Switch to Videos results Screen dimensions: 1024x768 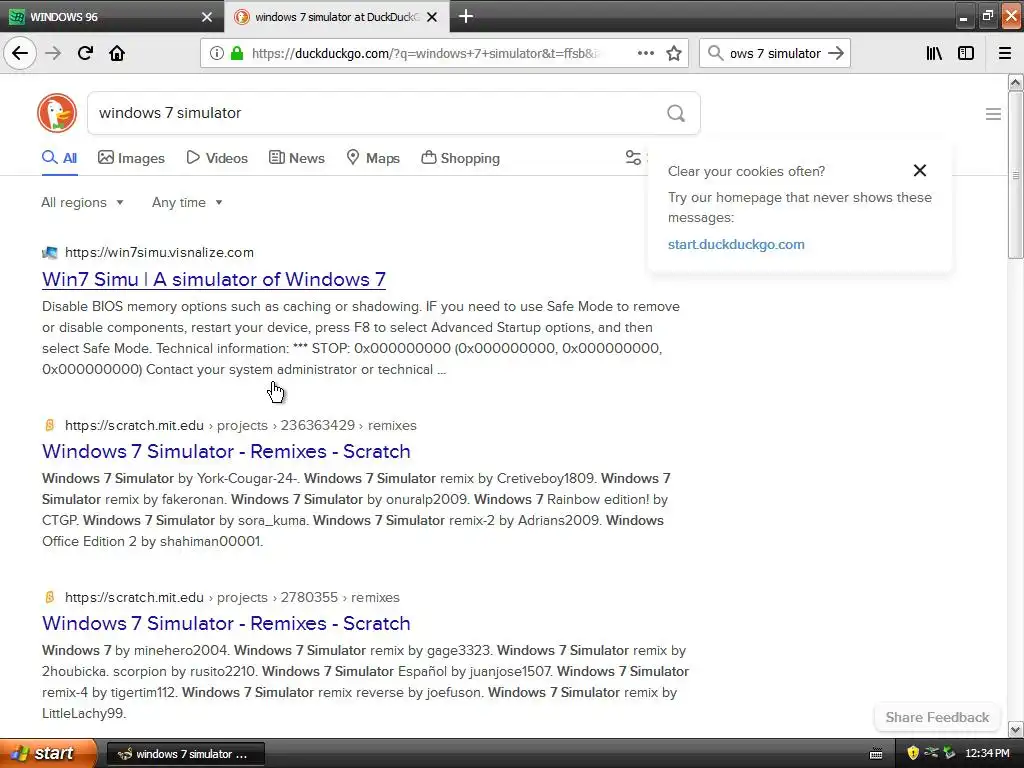217,158
